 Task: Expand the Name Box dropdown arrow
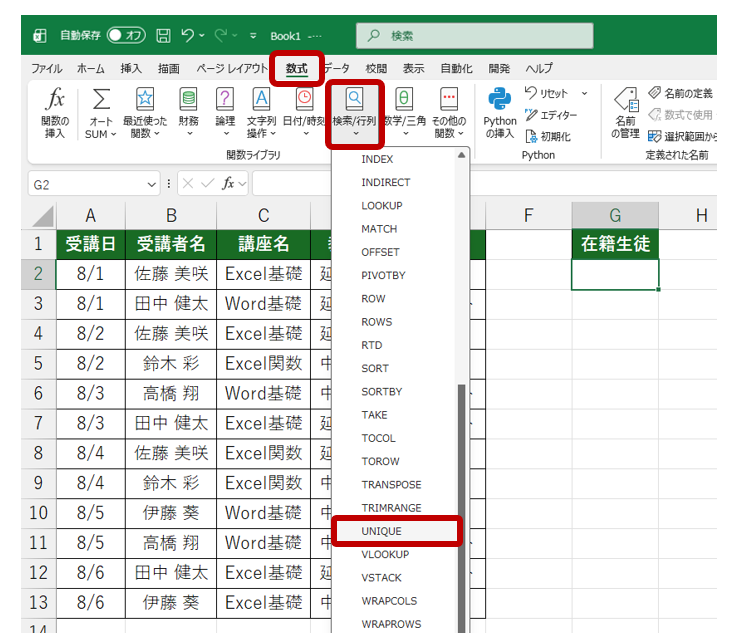pos(151,185)
